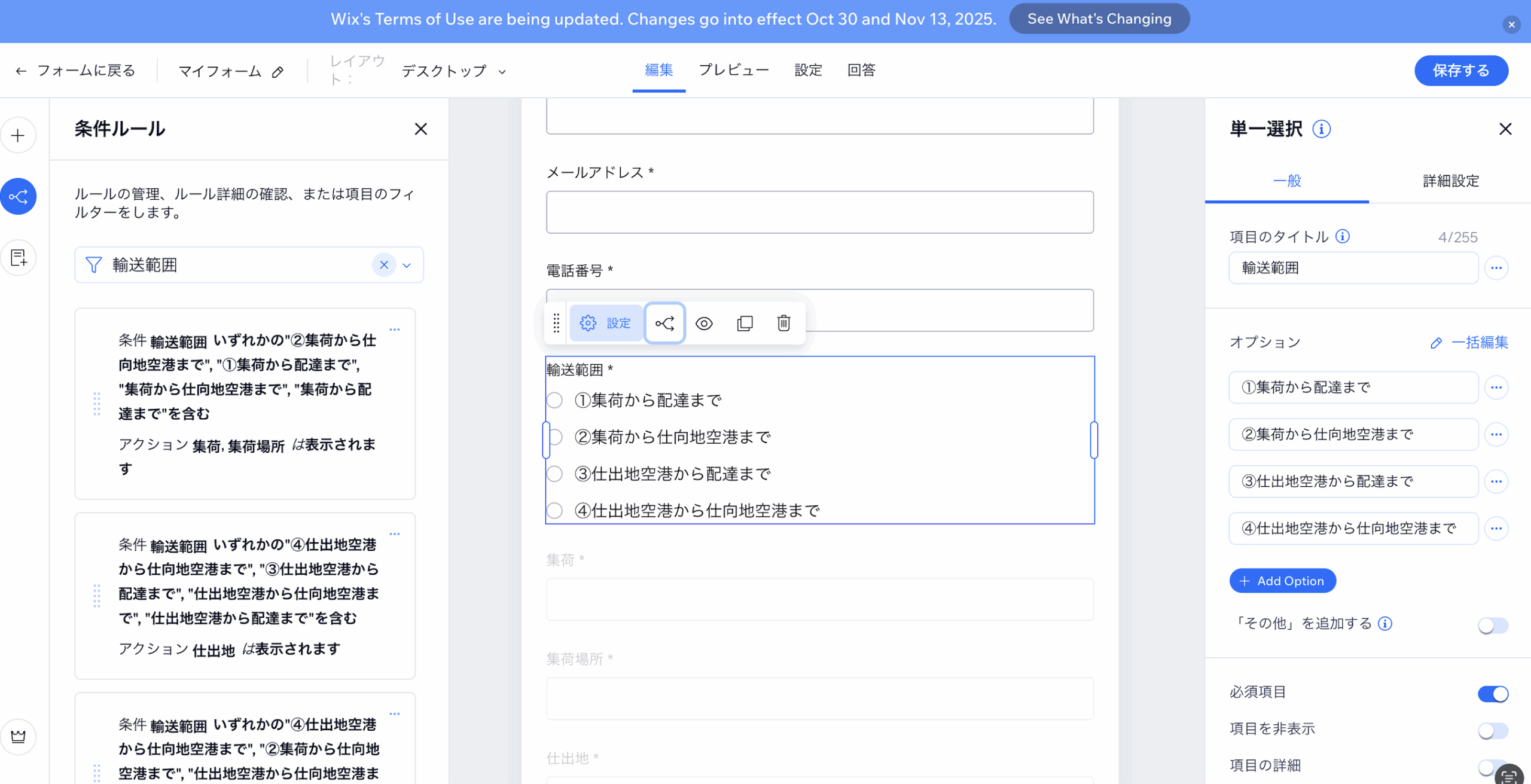Delete the field using the trash icon
1531x784 pixels.
tap(783, 324)
